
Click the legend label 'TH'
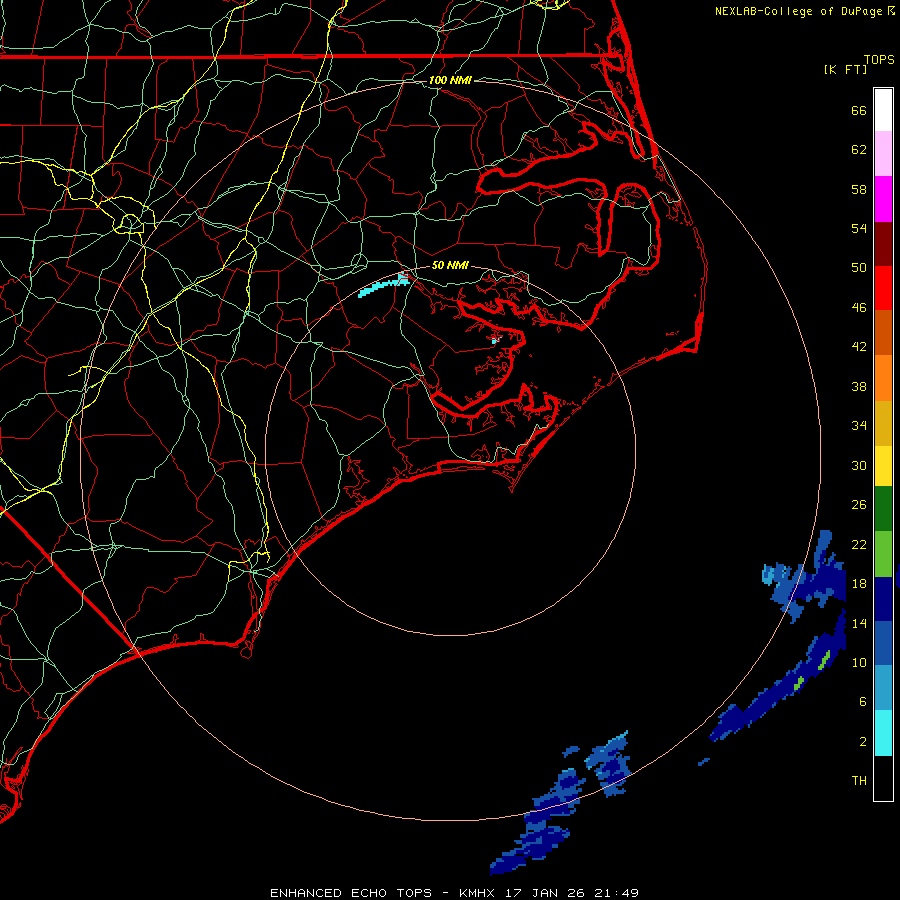(x=859, y=780)
